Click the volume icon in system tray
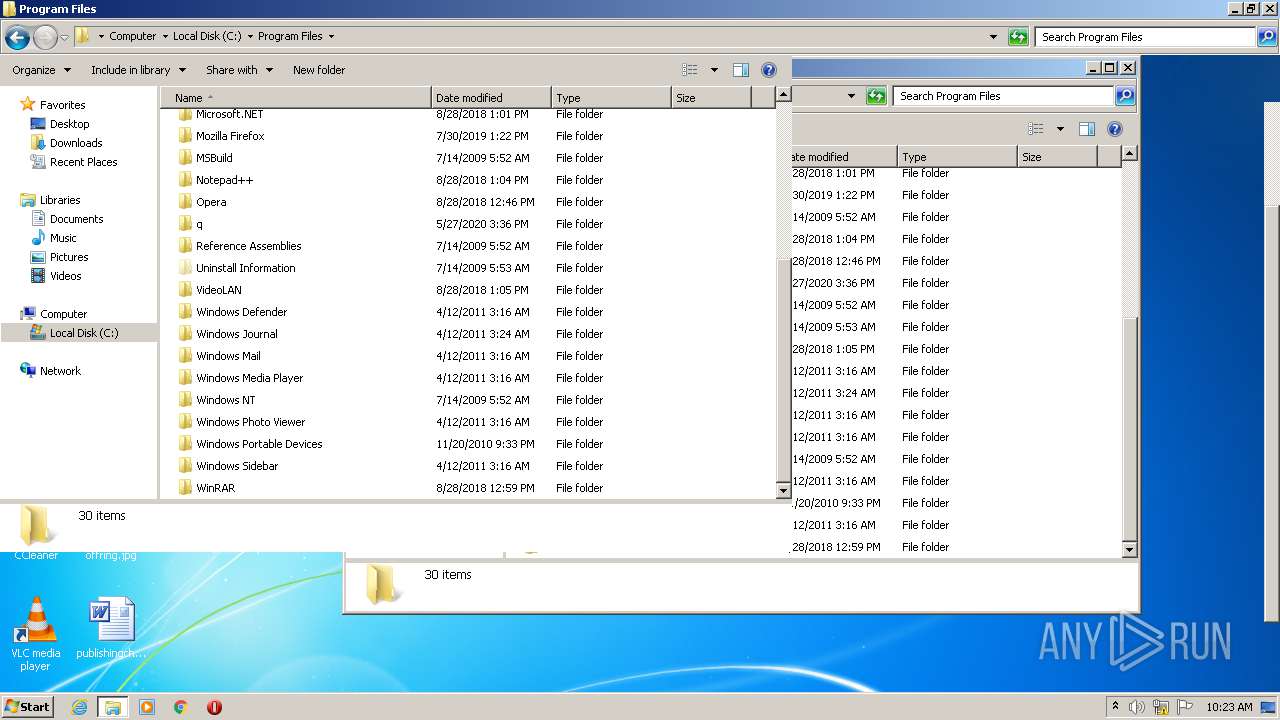This screenshot has width=1280, height=720. tap(1137, 707)
